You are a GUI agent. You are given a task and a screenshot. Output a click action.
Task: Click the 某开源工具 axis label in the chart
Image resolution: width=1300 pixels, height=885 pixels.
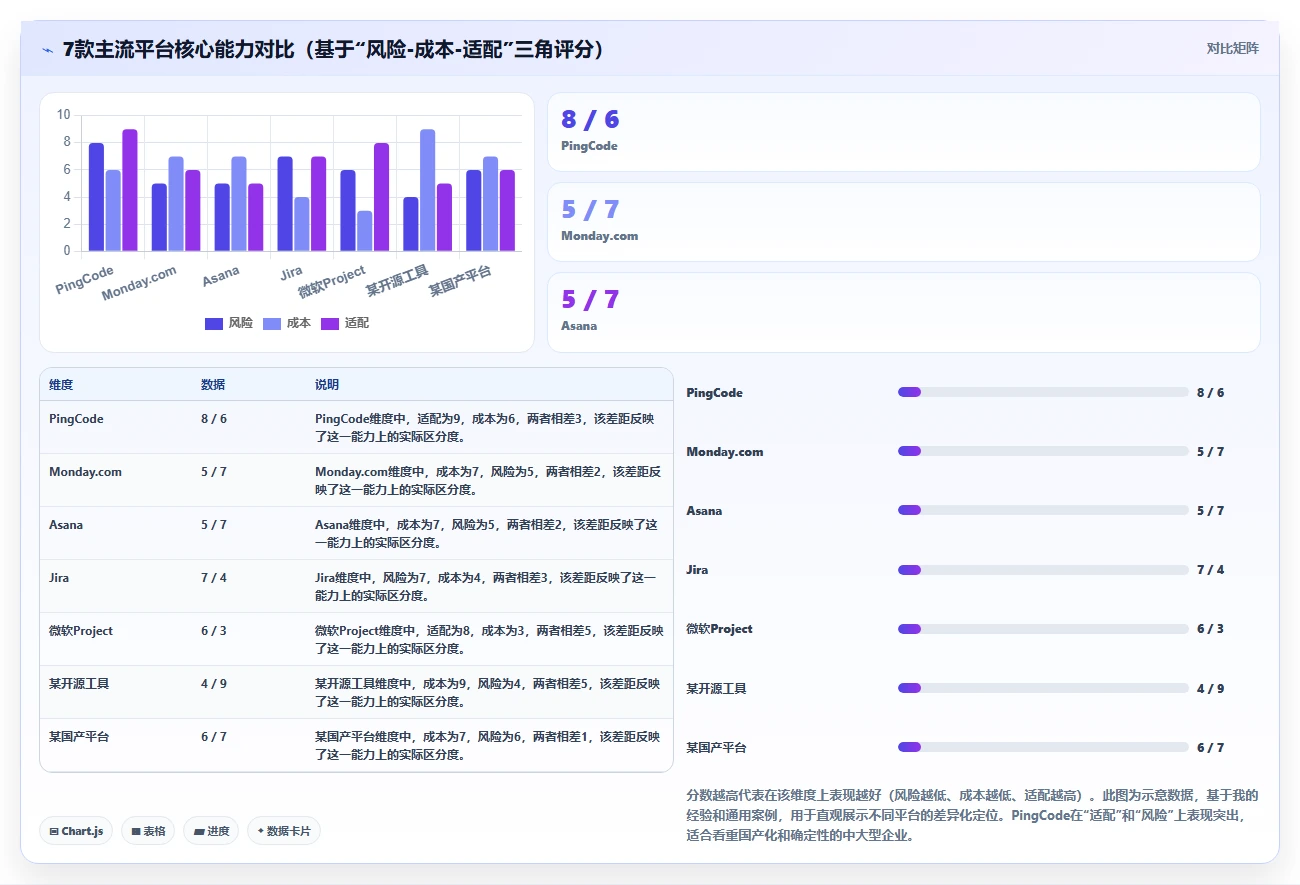point(397,281)
